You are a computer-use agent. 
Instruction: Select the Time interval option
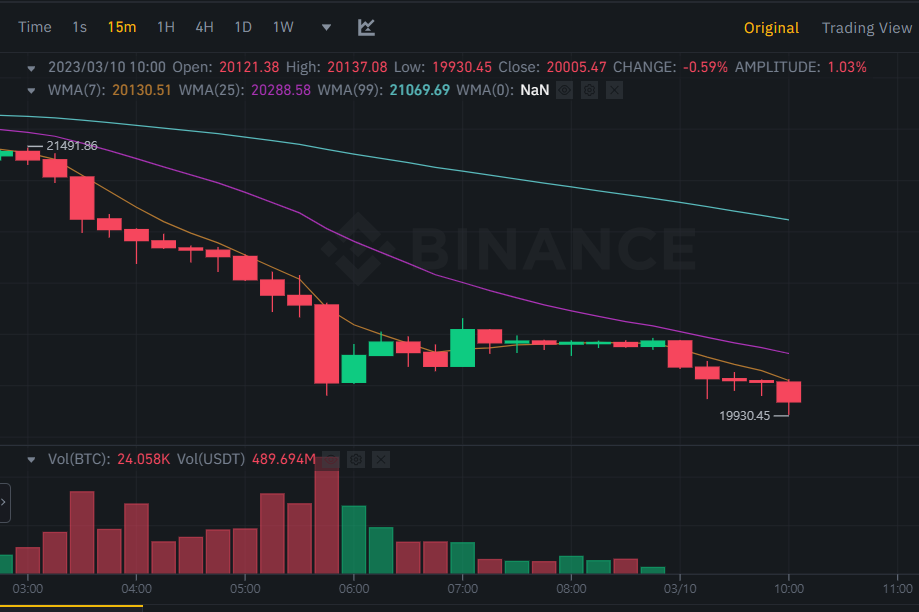point(35,27)
